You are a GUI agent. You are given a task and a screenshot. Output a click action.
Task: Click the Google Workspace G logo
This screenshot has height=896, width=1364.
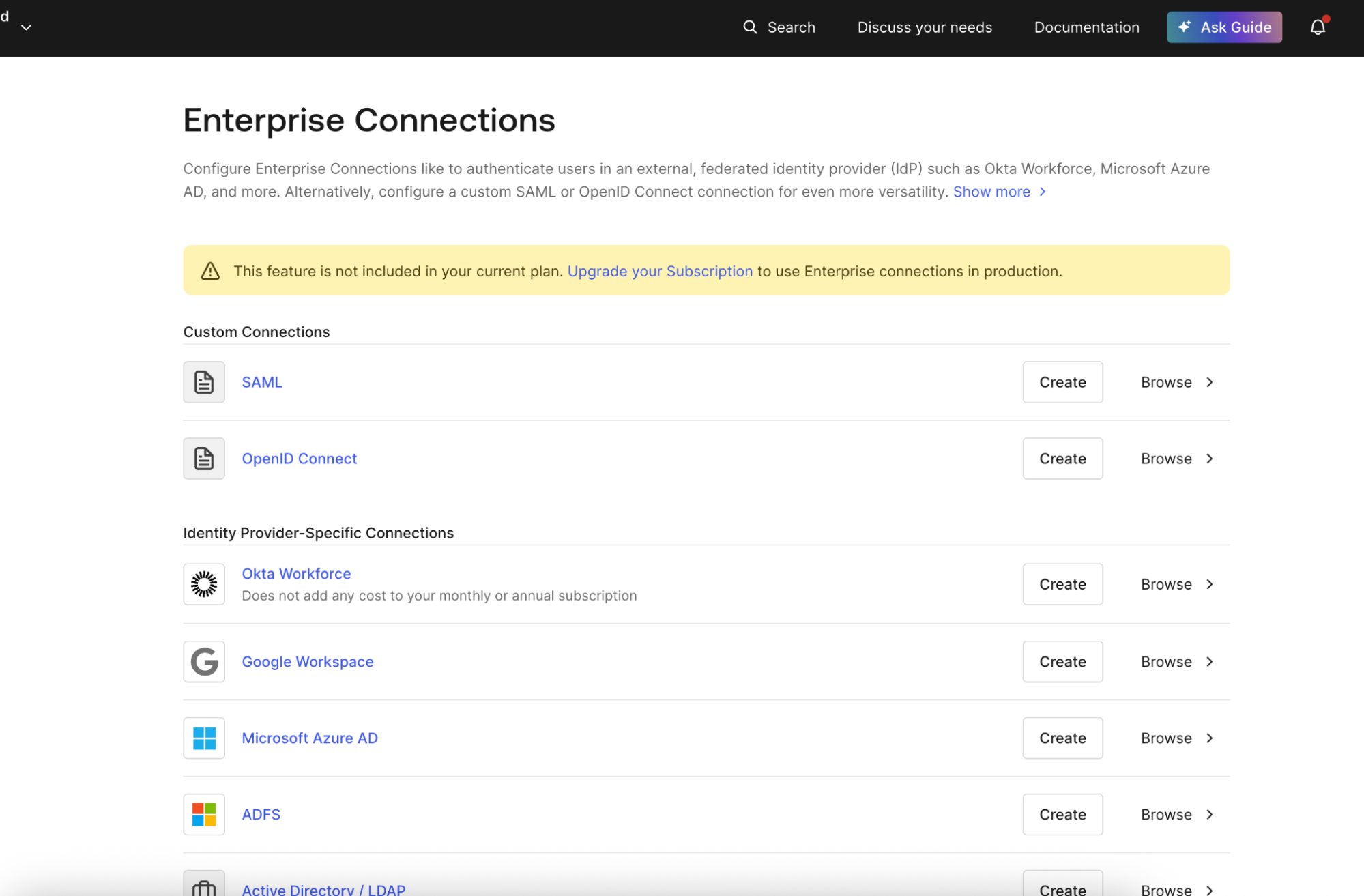click(x=204, y=661)
